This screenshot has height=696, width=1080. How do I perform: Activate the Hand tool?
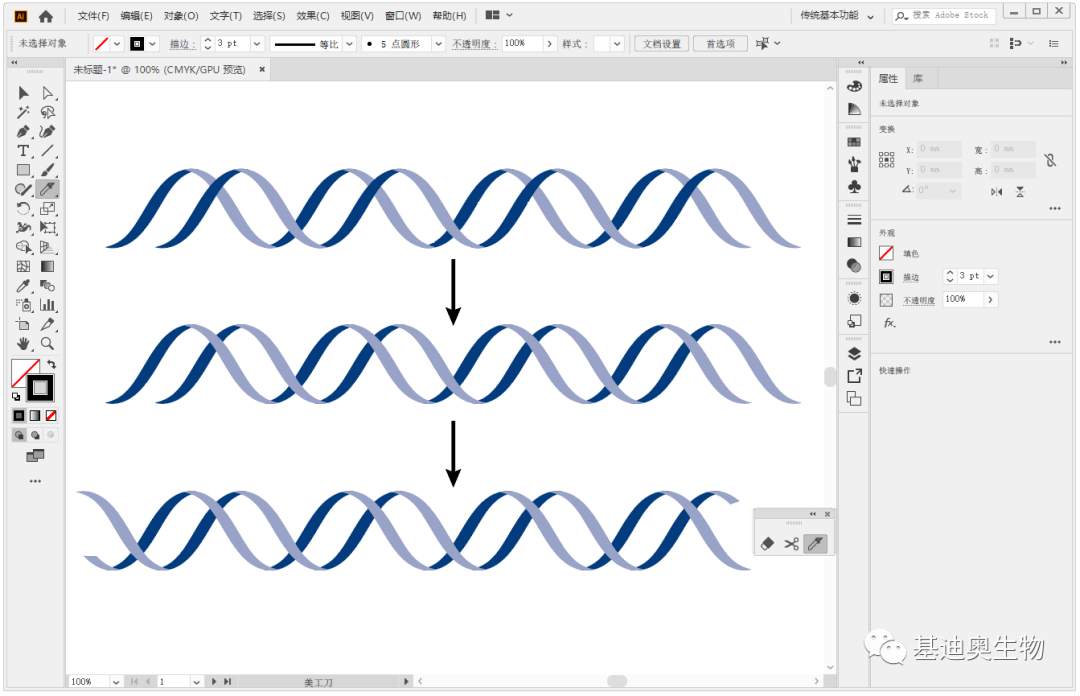(23, 343)
